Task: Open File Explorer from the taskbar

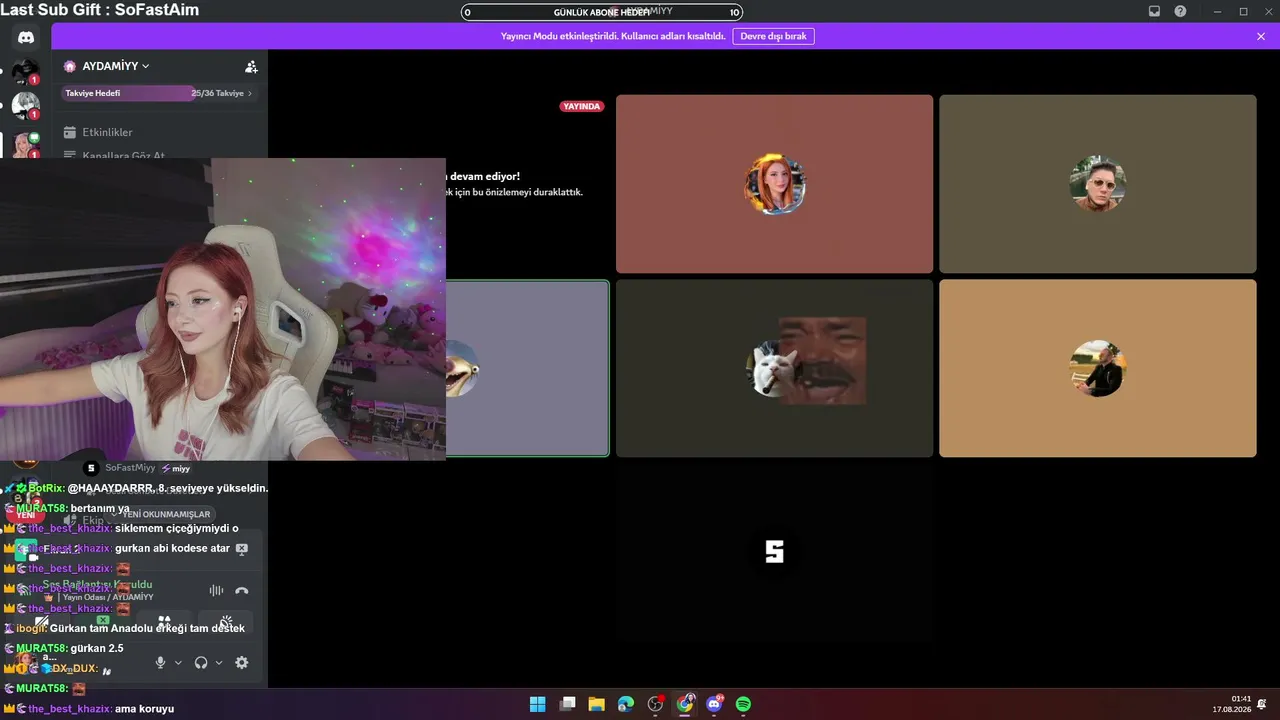Action: (596, 704)
